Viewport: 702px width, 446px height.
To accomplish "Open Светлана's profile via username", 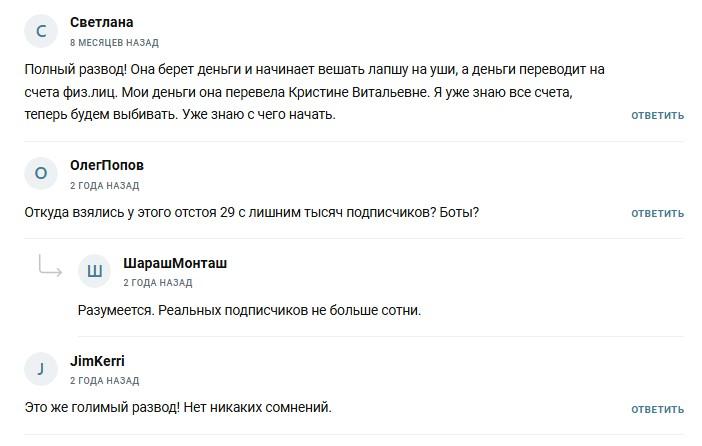I will click(101, 22).
